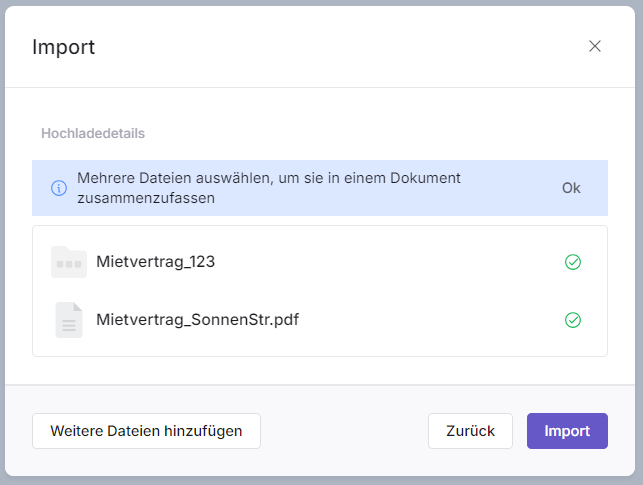Image resolution: width=643 pixels, height=485 pixels.
Task: Select the Mietvertrag_123 folder name
Action: pyautogui.click(x=156, y=262)
